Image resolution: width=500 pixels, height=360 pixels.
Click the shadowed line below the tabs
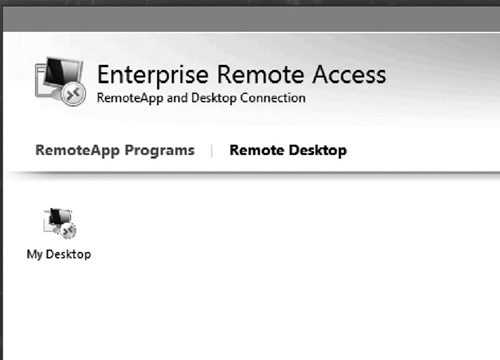tap(251, 174)
